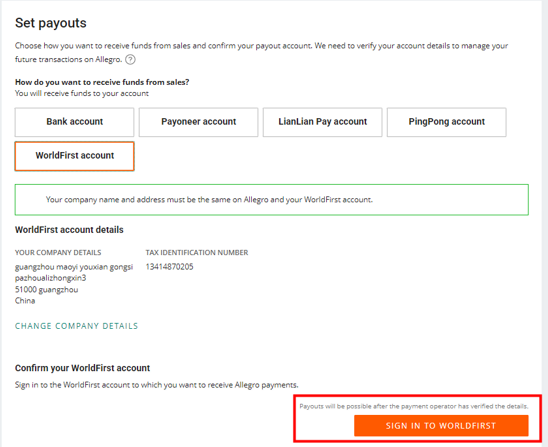Click the country text China
548x447 pixels.
[25, 301]
